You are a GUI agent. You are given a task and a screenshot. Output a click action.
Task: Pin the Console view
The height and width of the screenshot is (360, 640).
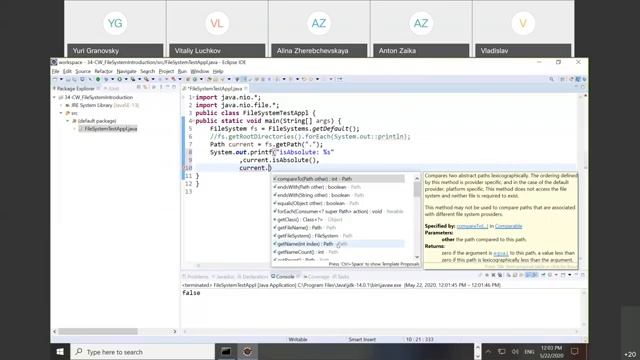coord(543,275)
